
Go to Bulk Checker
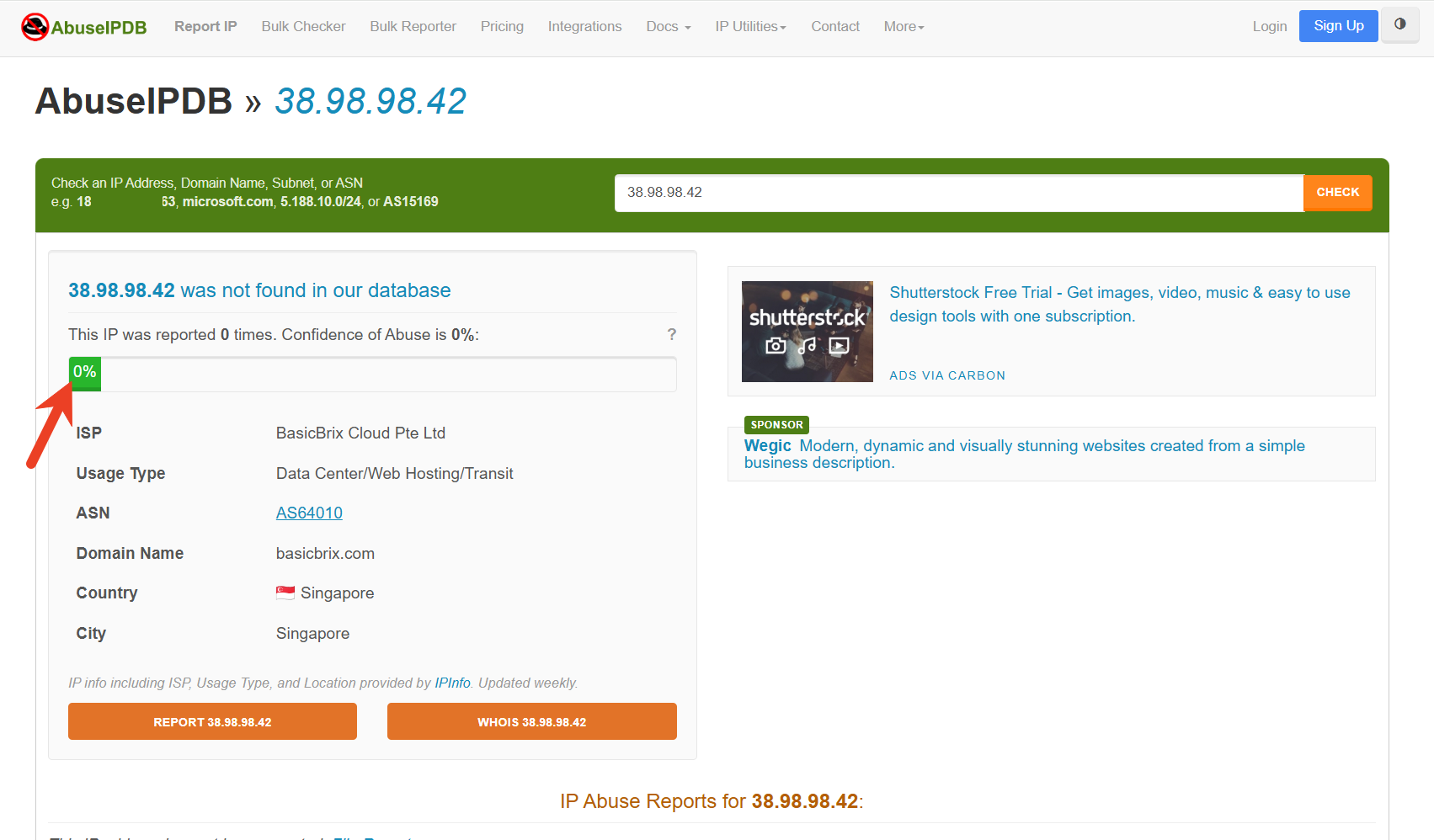point(304,27)
